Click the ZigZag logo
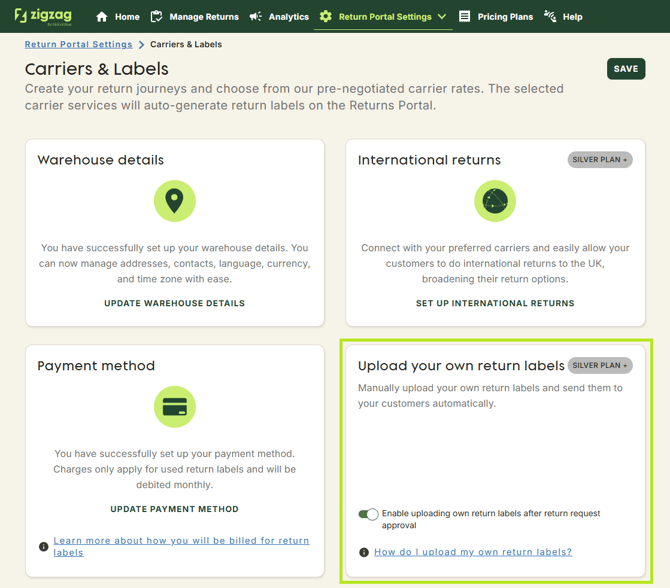Image resolution: width=670 pixels, height=588 pixels. pos(45,16)
